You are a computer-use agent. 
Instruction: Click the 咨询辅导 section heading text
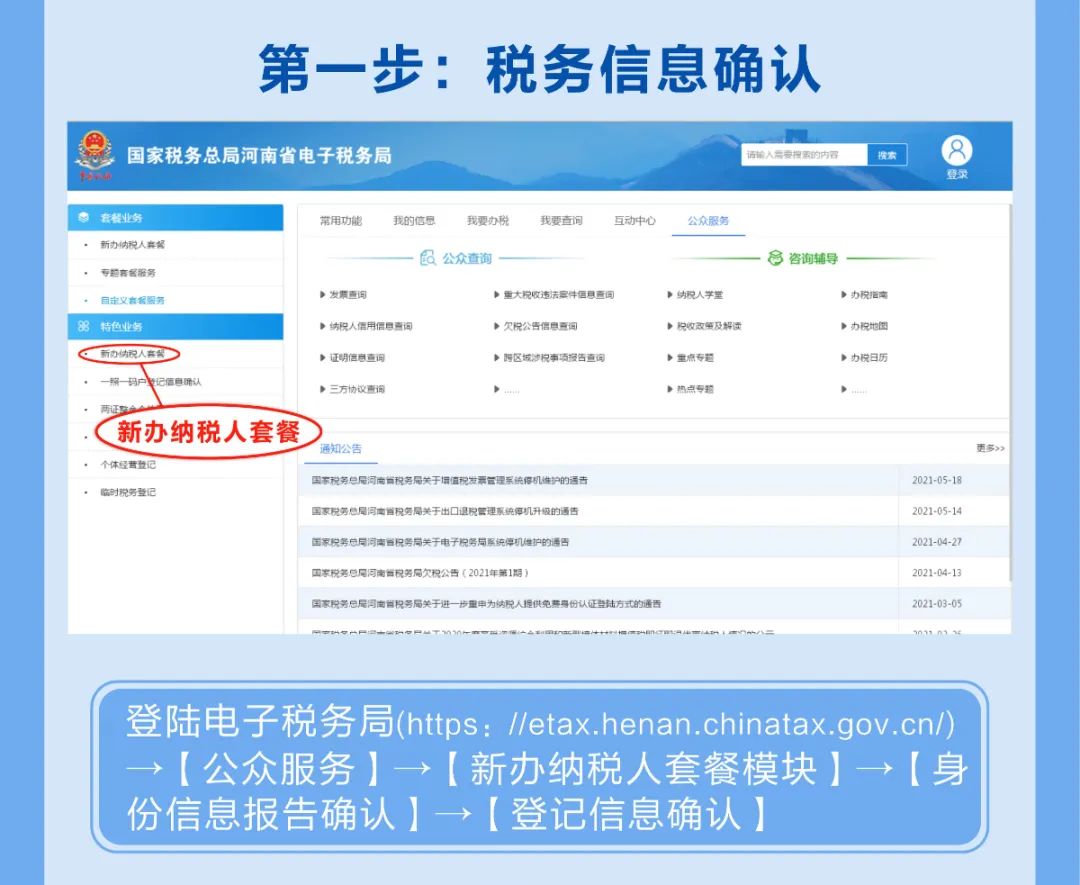[x=813, y=259]
